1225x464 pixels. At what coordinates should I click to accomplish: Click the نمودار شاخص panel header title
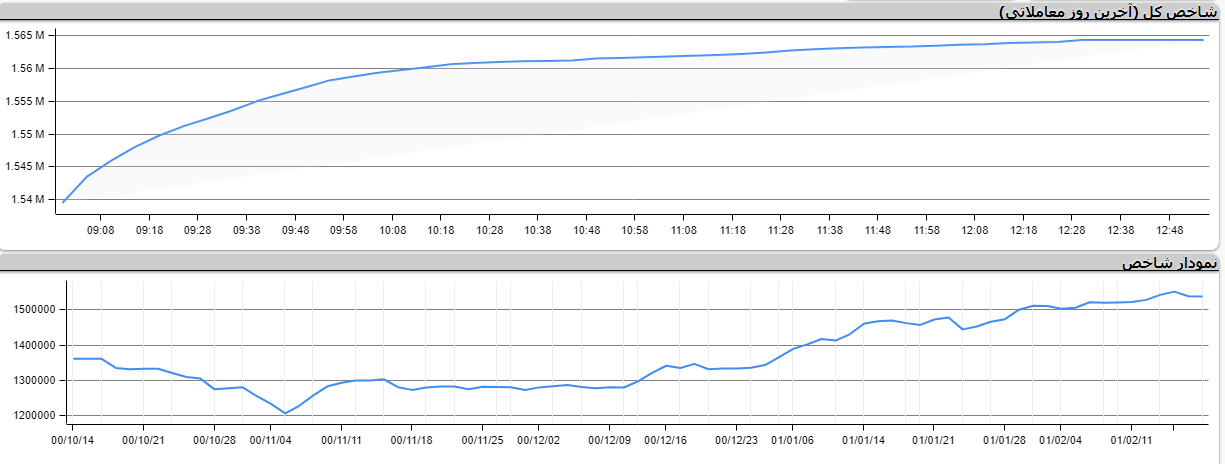tap(1169, 263)
